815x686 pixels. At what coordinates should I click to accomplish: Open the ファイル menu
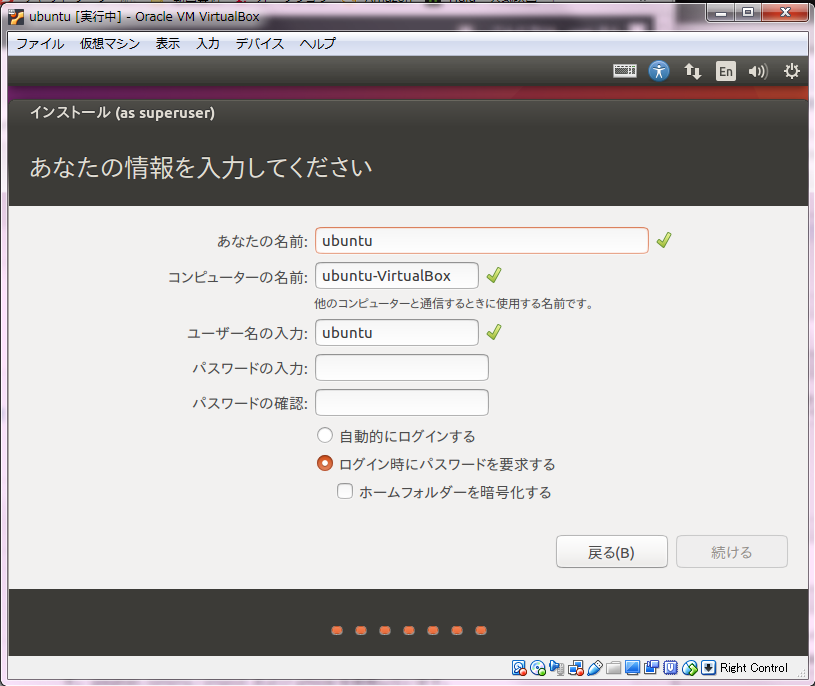pyautogui.click(x=40, y=44)
